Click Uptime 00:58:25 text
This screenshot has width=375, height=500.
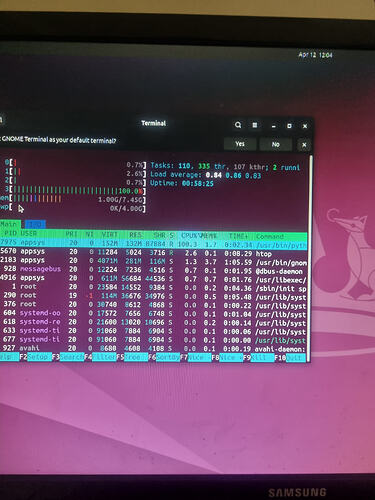[x=182, y=183]
